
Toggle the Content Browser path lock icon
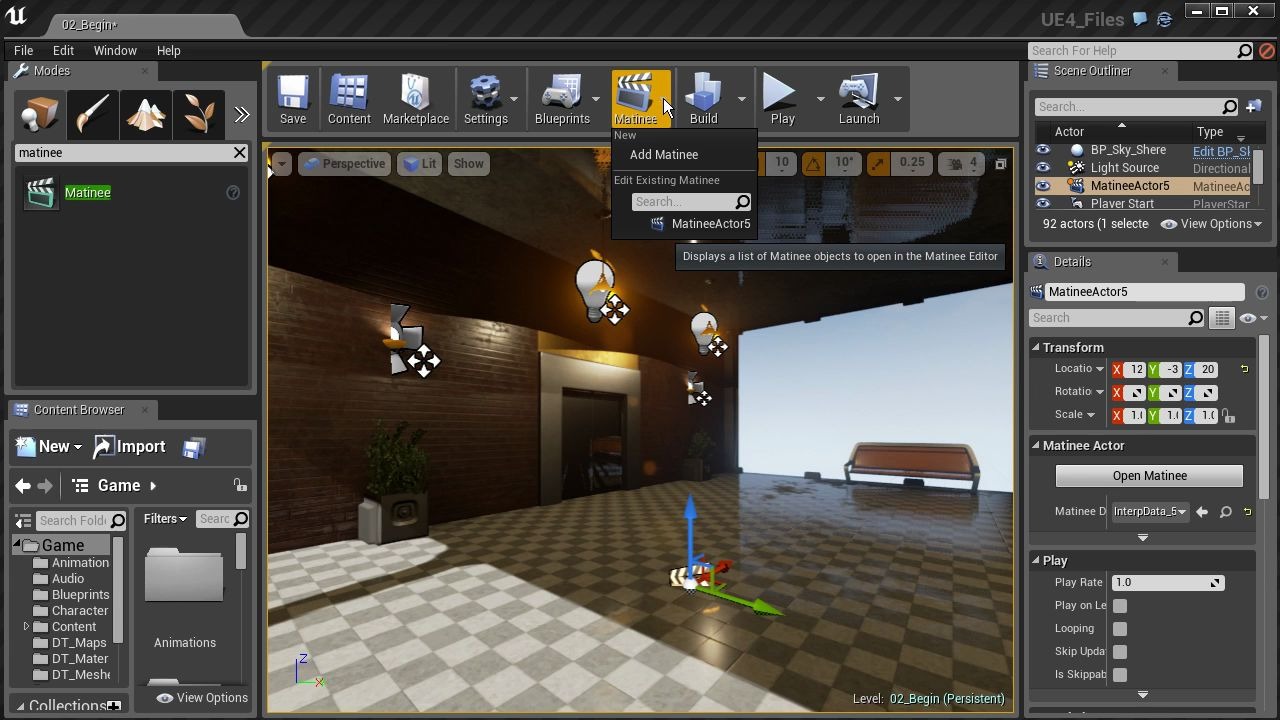pyautogui.click(x=240, y=485)
